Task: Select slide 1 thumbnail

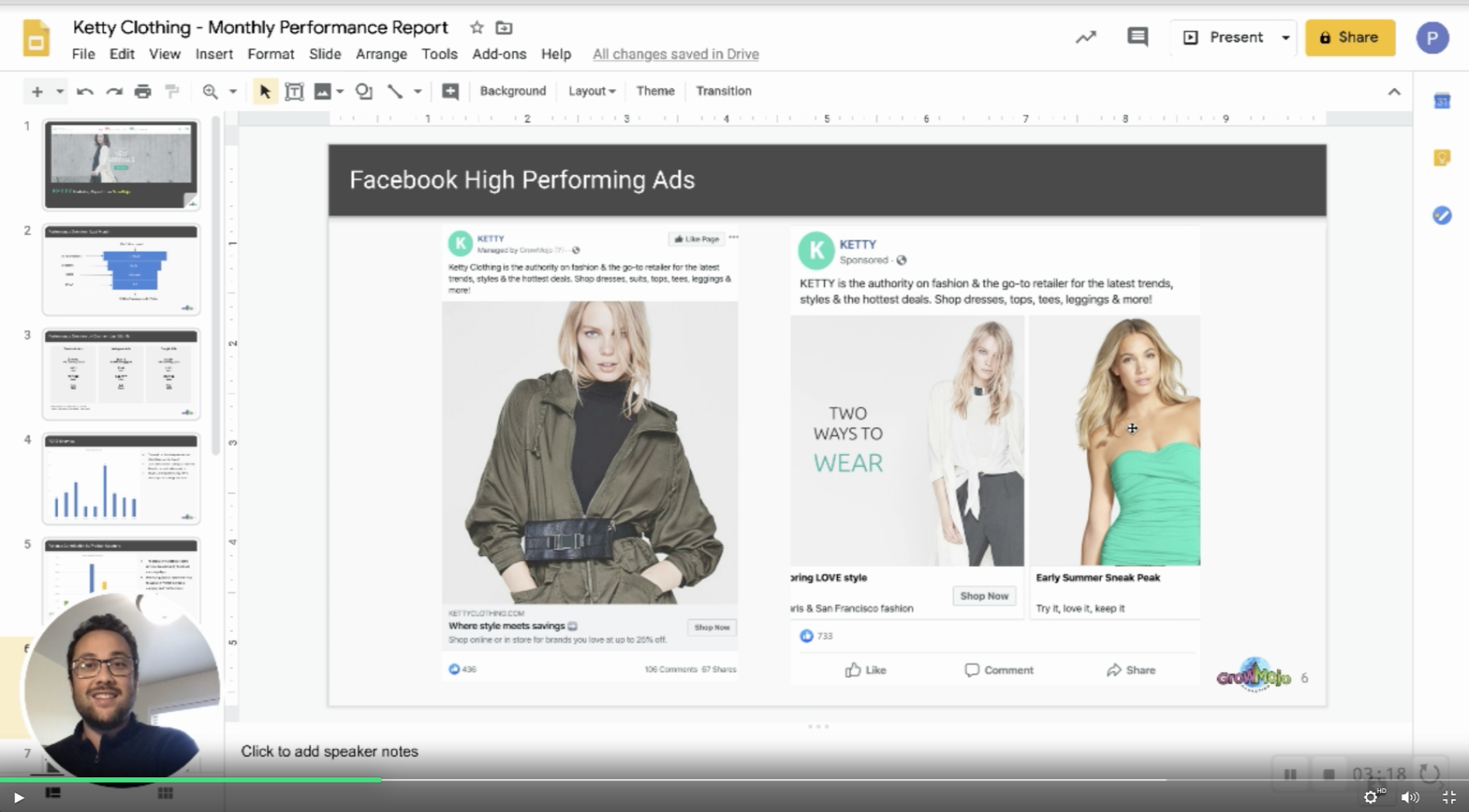Action: click(121, 165)
